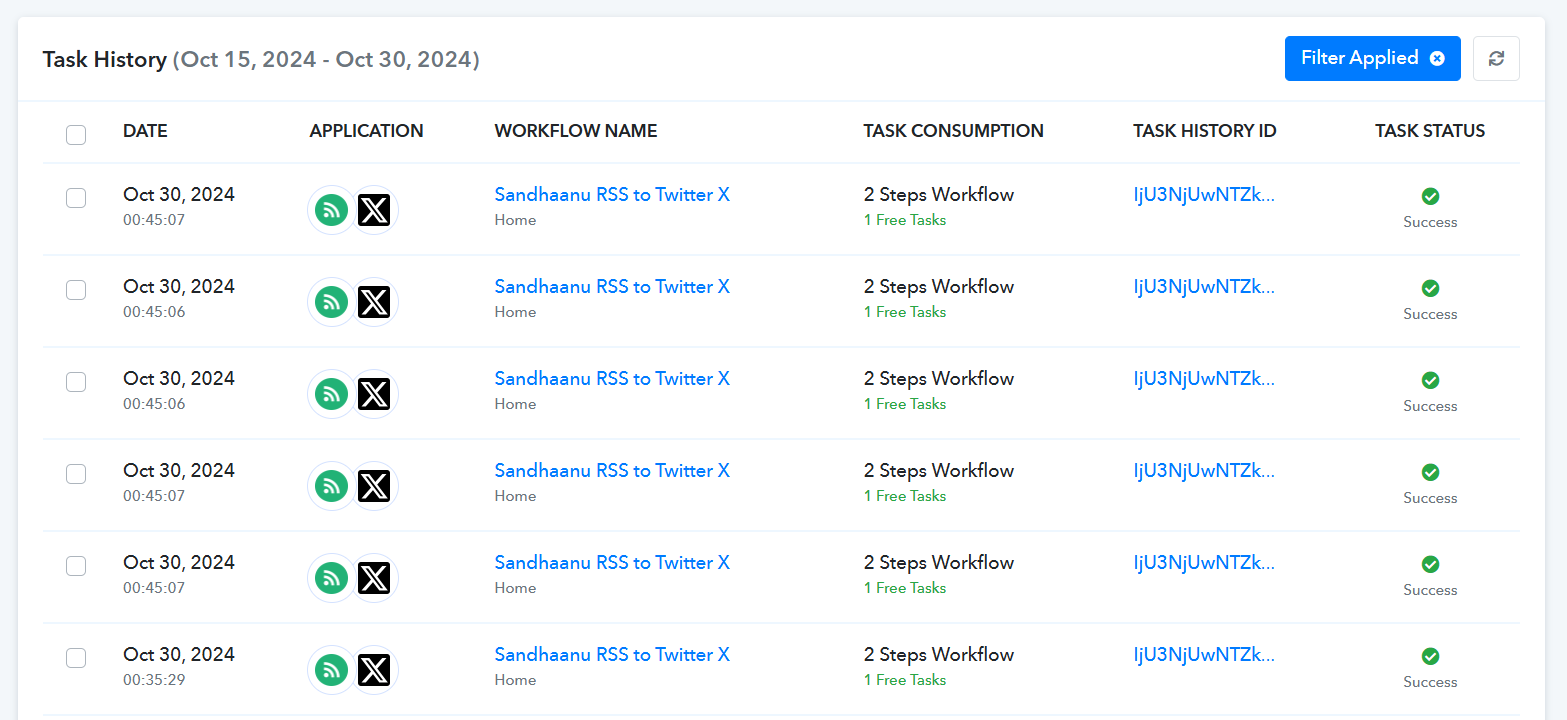
Task: Click Twitter X icon in second row
Action: (x=374, y=302)
